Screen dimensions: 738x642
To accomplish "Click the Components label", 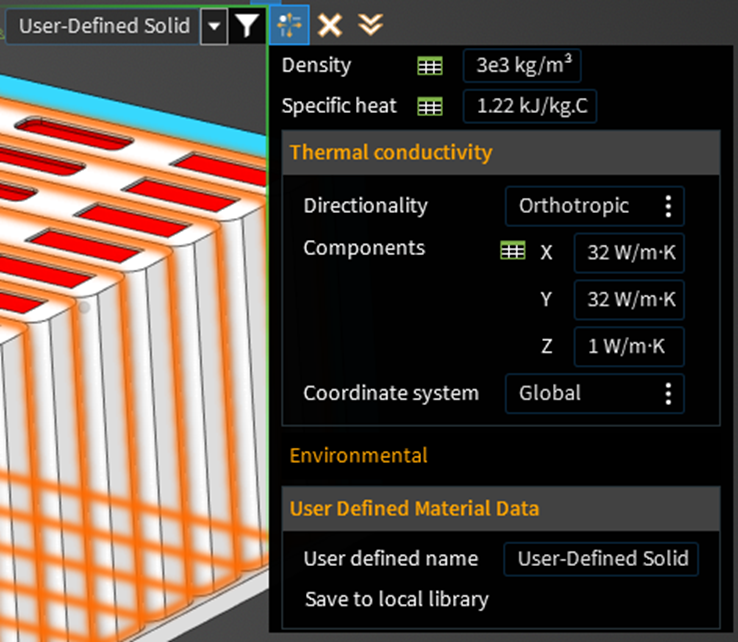I will (364, 248).
